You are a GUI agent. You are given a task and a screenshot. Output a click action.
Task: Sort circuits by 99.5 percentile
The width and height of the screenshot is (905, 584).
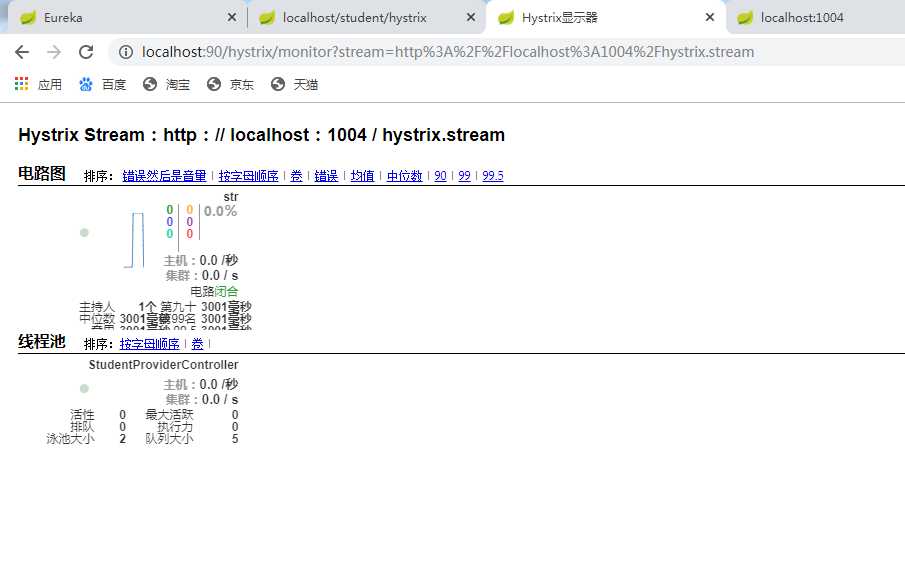(x=493, y=176)
